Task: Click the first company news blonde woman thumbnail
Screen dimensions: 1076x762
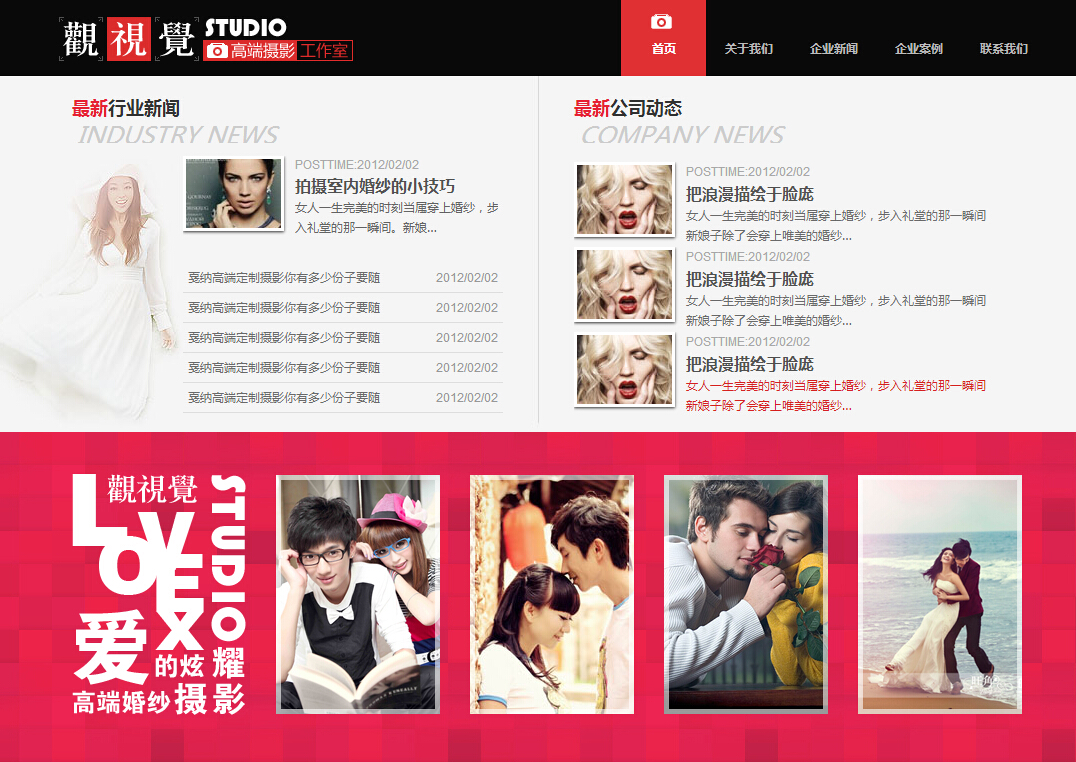Action: [624, 200]
